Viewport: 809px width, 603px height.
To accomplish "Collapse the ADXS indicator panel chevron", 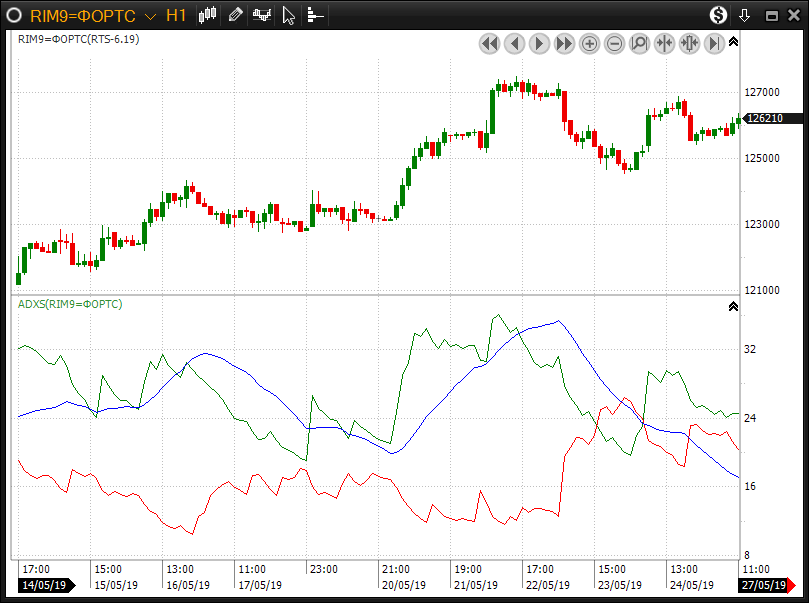I will (733, 306).
